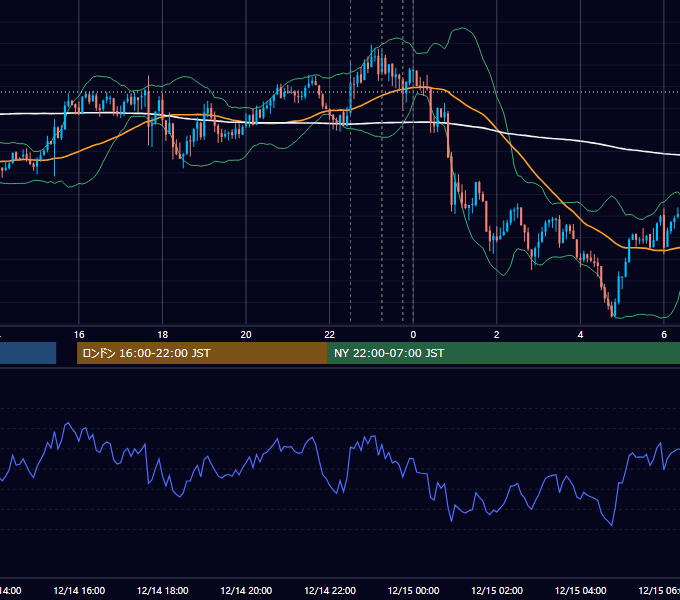Click the upper axis label 16
Screen dimensions: 680x600
pyautogui.click(x=79, y=335)
